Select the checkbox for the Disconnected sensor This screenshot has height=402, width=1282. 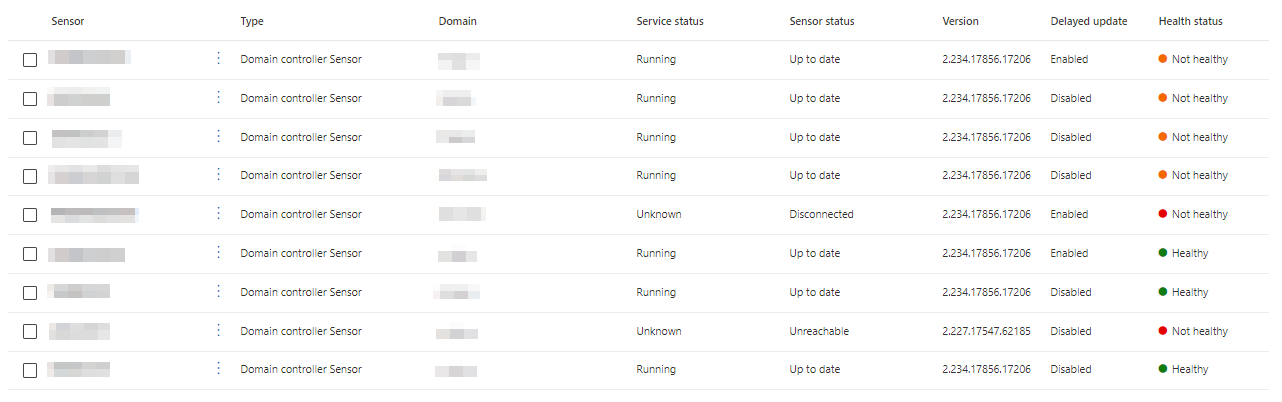(30, 215)
